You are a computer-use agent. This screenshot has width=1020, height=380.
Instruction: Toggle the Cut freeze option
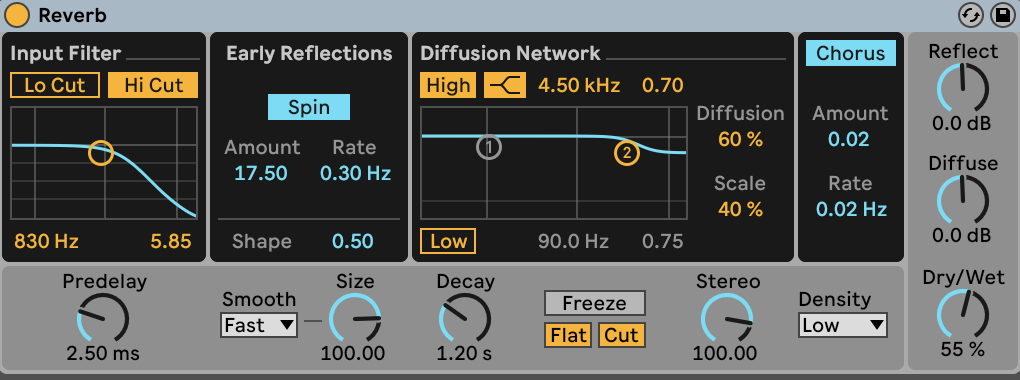[x=621, y=335]
